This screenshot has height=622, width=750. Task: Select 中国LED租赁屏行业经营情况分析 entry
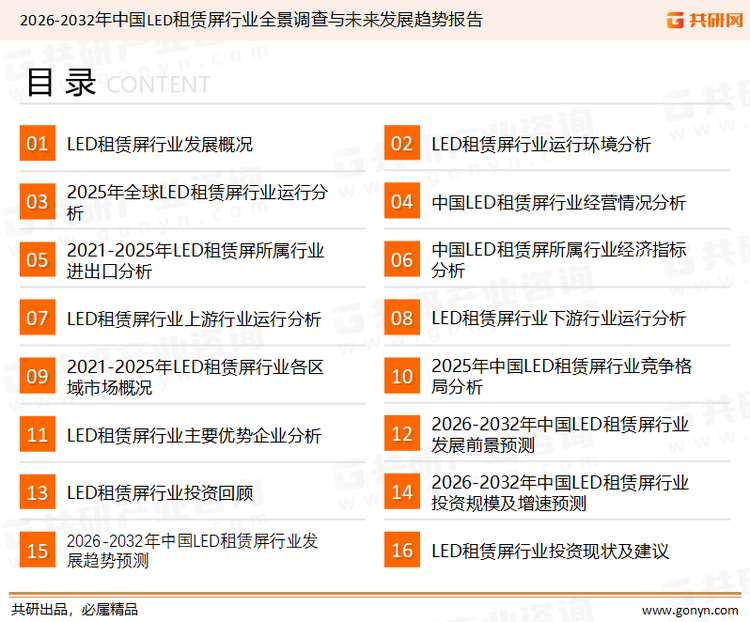point(558,202)
